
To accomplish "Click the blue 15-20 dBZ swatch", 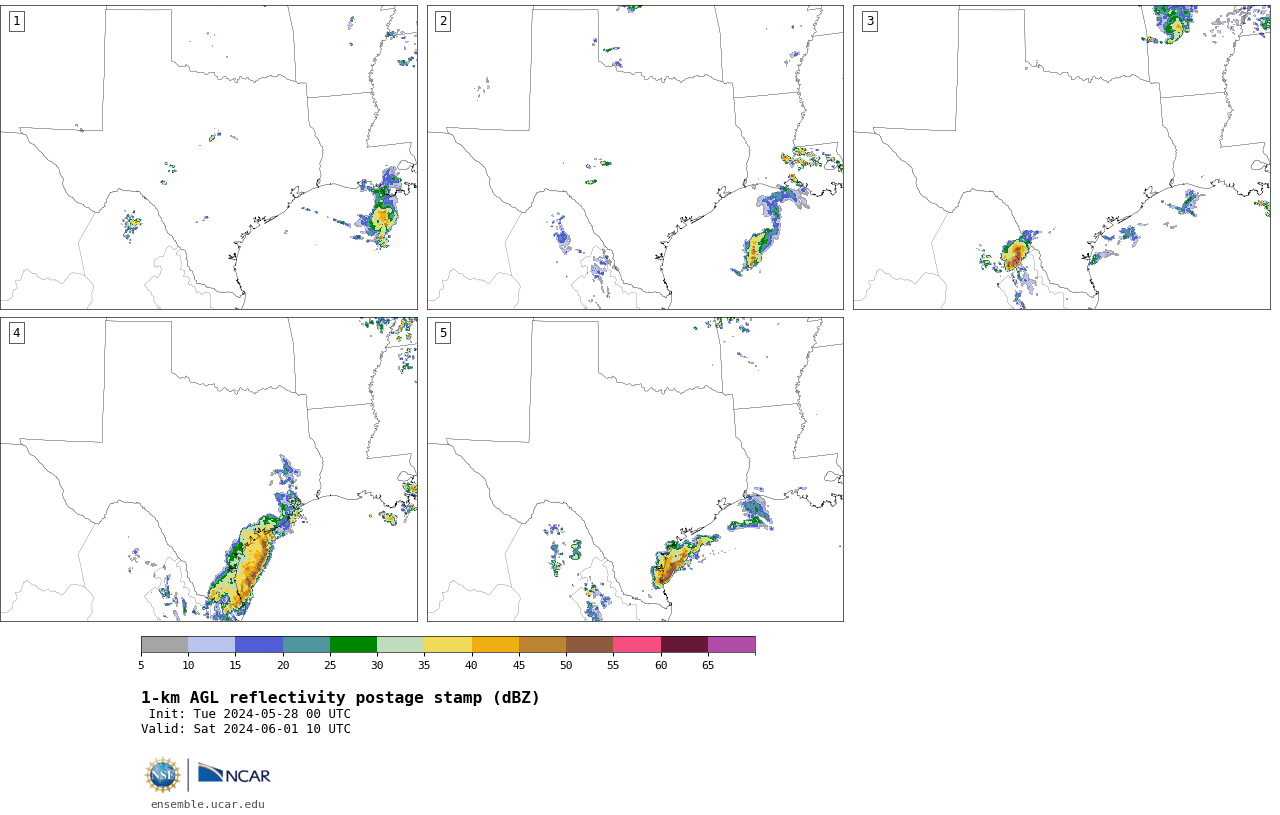I will 259,644.
